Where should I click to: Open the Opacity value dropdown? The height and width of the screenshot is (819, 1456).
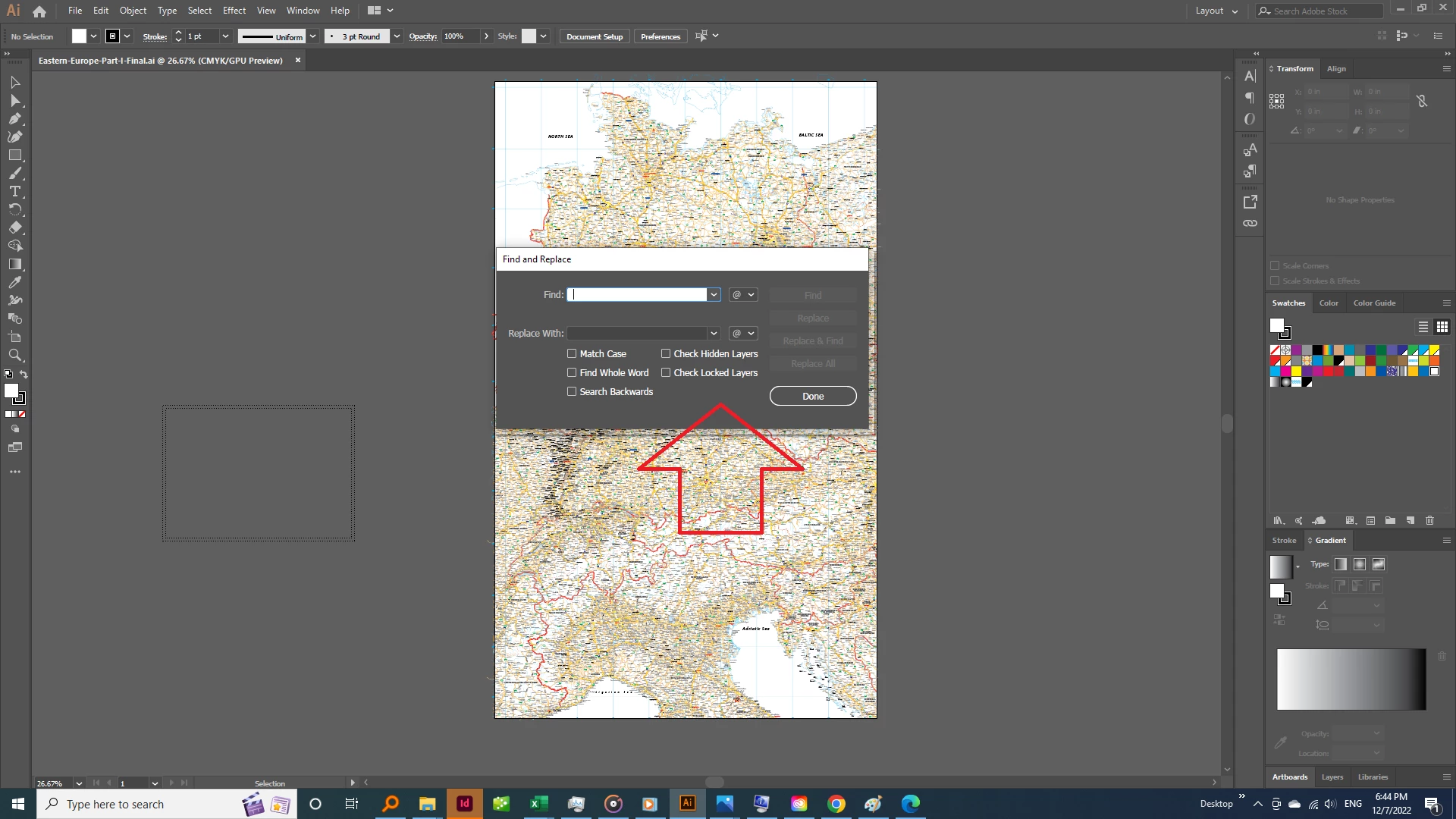point(486,36)
